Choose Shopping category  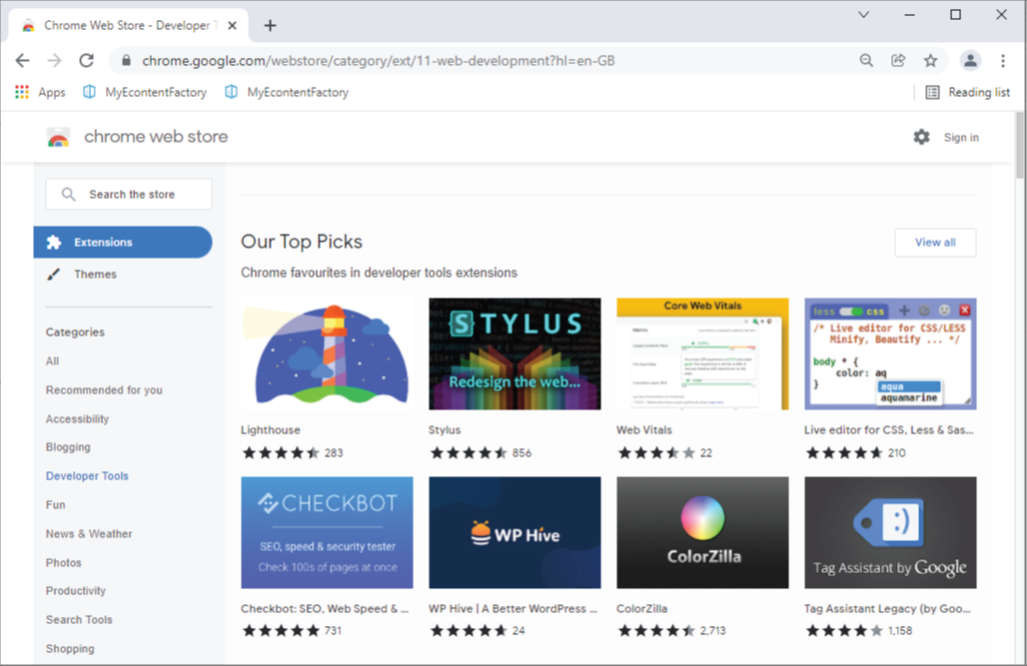click(70, 648)
